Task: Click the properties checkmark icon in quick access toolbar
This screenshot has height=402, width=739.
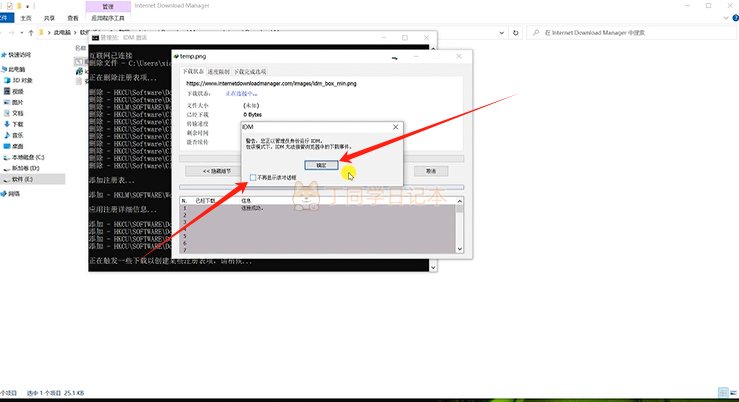Action: pyautogui.click(x=9, y=6)
